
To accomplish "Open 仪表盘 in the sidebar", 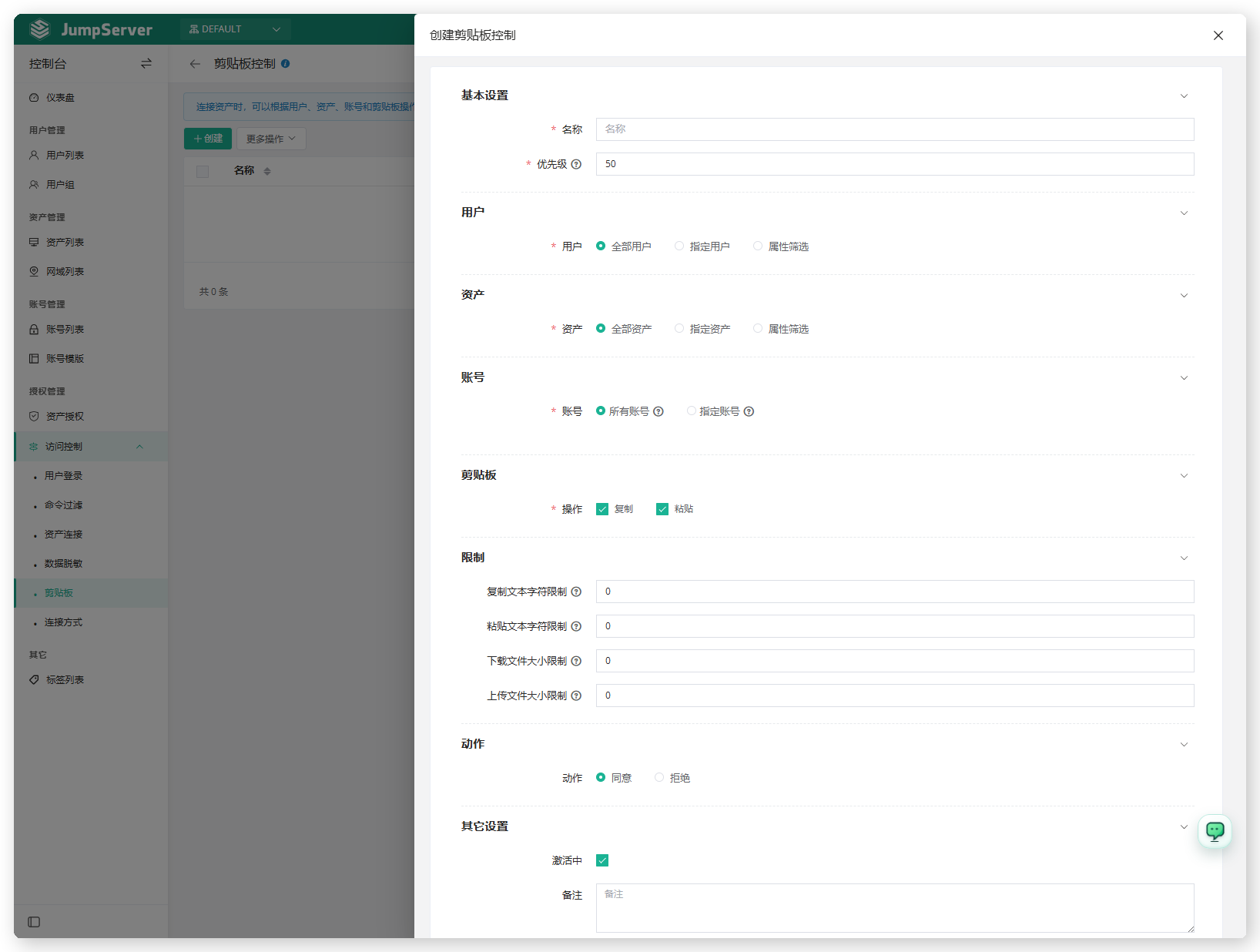I will point(91,98).
